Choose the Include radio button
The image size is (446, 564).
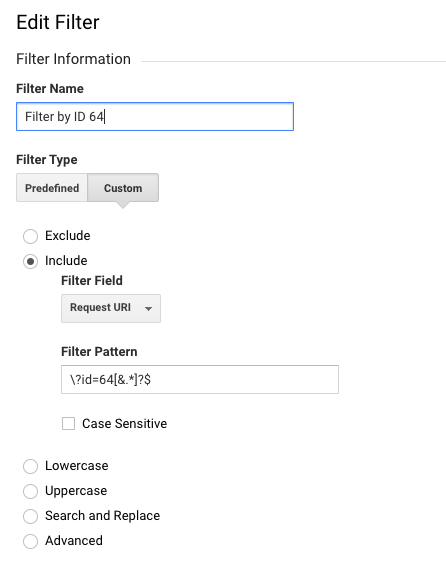pyautogui.click(x=30, y=261)
